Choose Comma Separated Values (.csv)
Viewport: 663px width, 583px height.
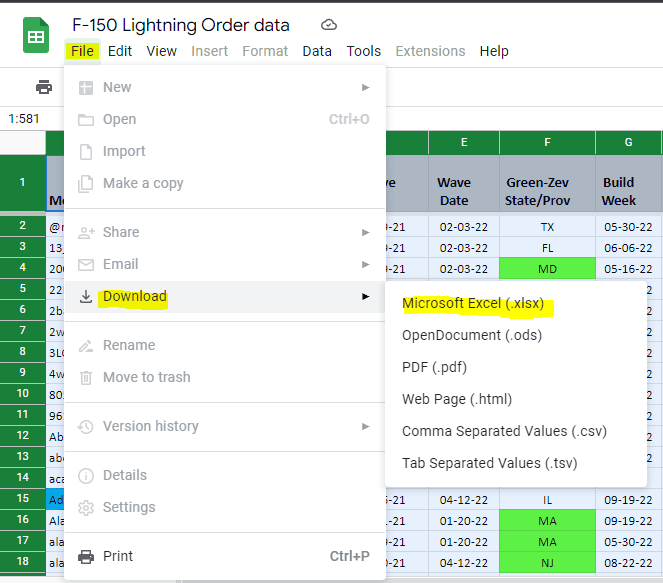click(504, 431)
